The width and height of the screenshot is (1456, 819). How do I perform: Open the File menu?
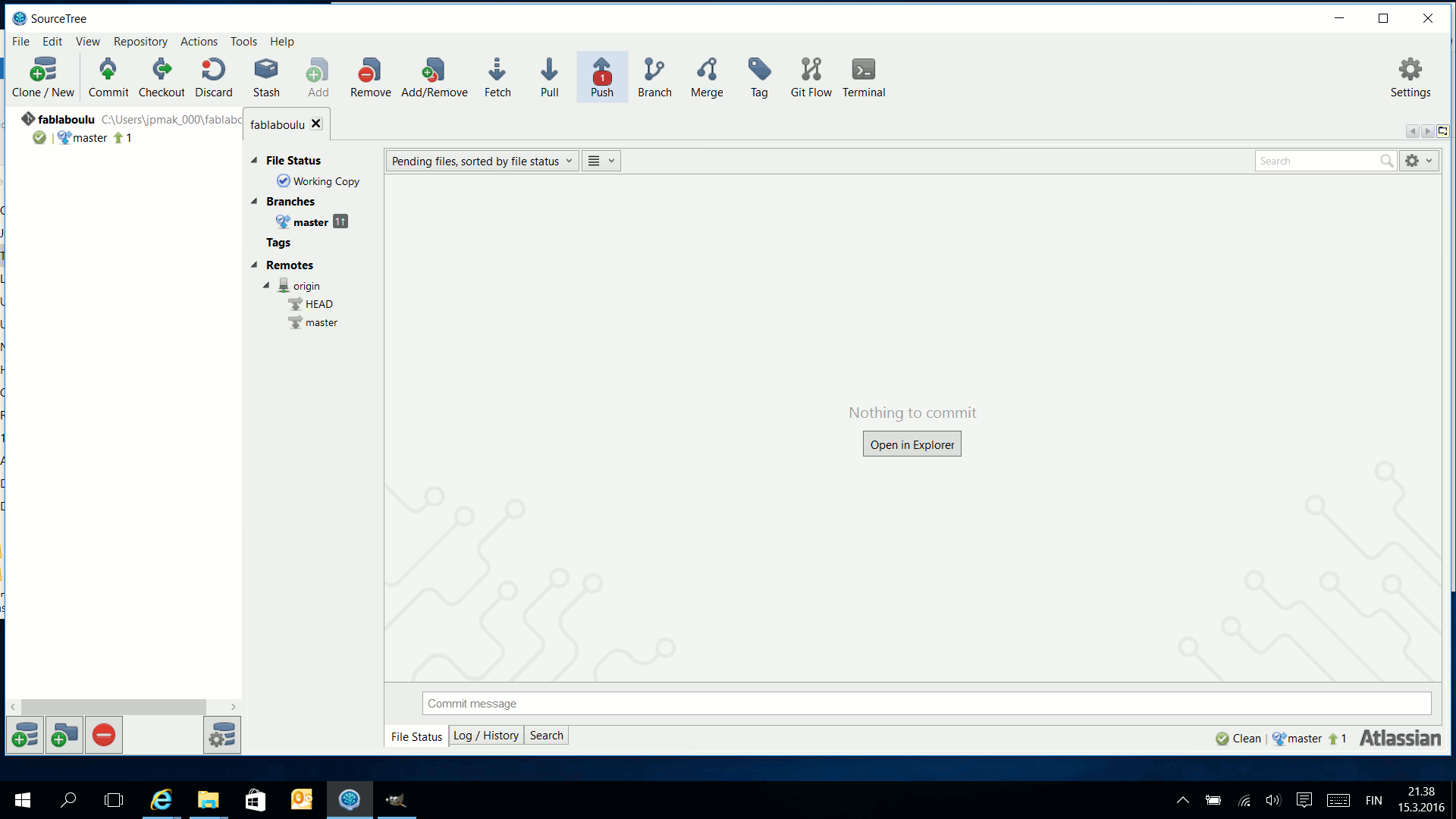point(20,41)
